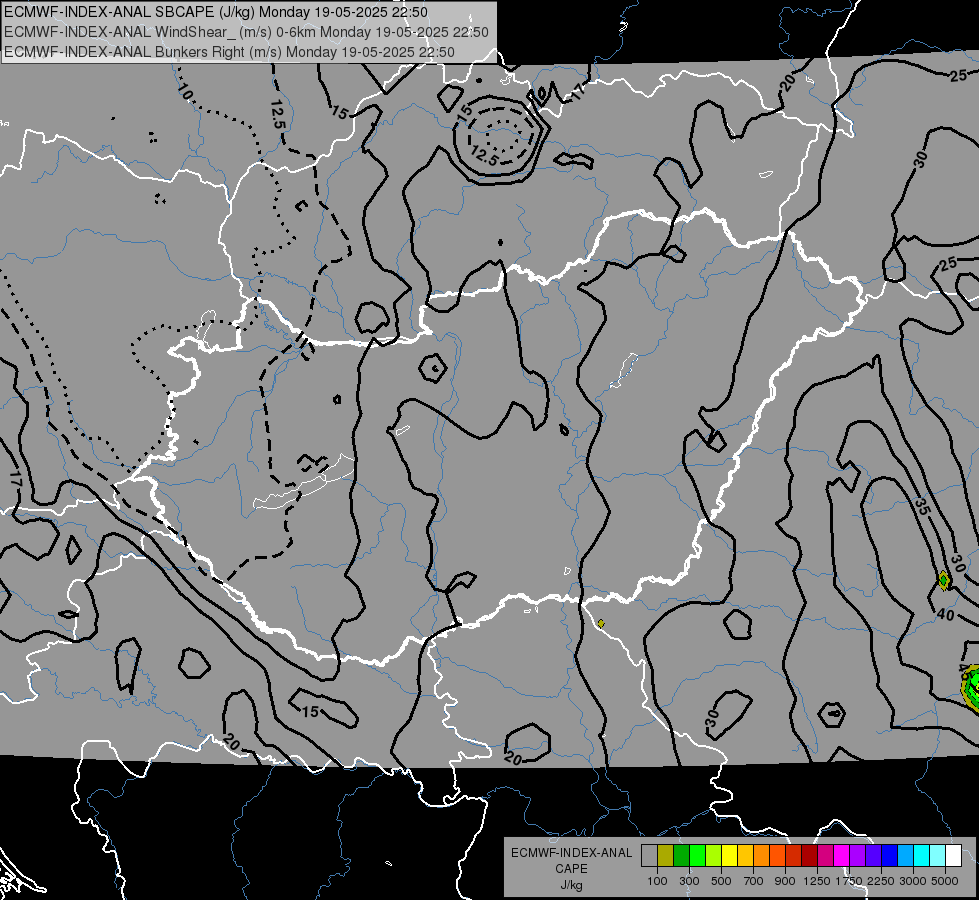This screenshot has width=979, height=900.
Task: Click the J/kg unit label in the legend
Action: coord(571,885)
